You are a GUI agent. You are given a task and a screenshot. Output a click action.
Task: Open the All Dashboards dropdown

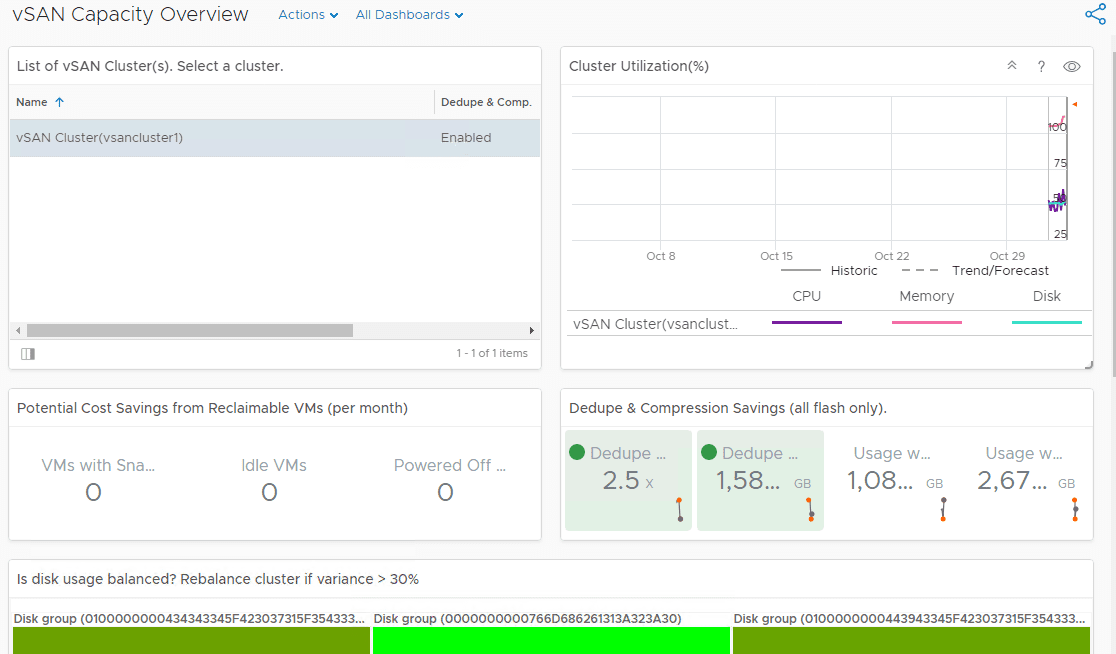409,14
